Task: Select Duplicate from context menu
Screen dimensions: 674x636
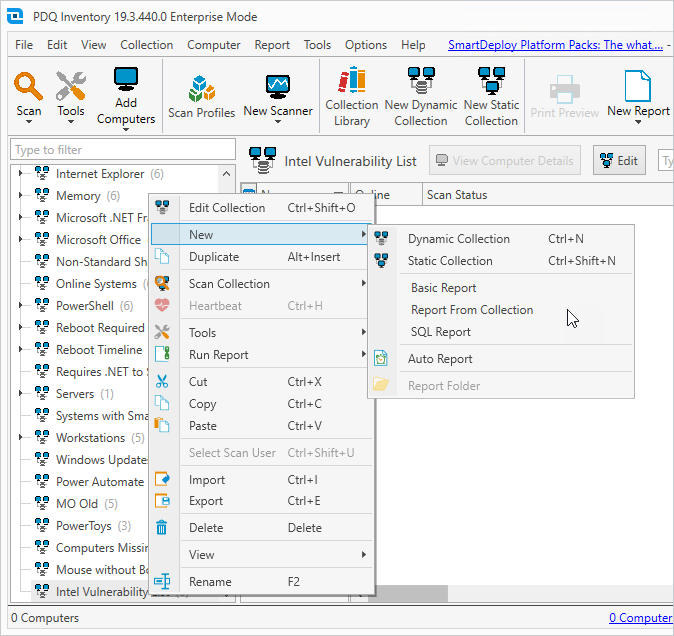Action: click(x=262, y=257)
